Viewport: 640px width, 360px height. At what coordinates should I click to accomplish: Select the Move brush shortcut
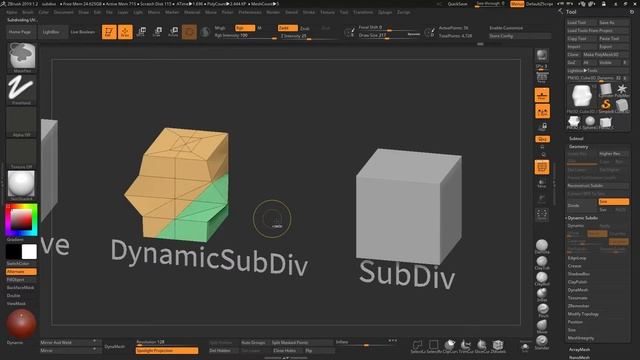(x=542, y=326)
